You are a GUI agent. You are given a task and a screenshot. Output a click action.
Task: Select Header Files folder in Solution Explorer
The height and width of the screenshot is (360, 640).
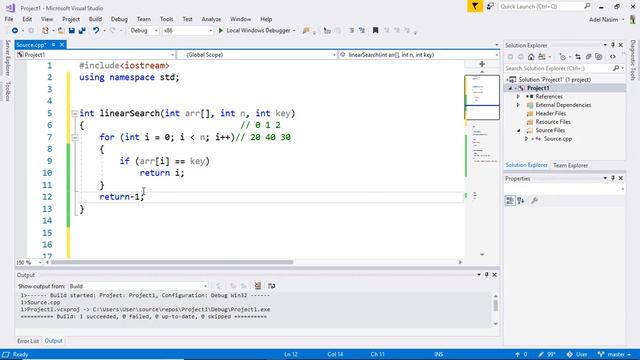551,113
